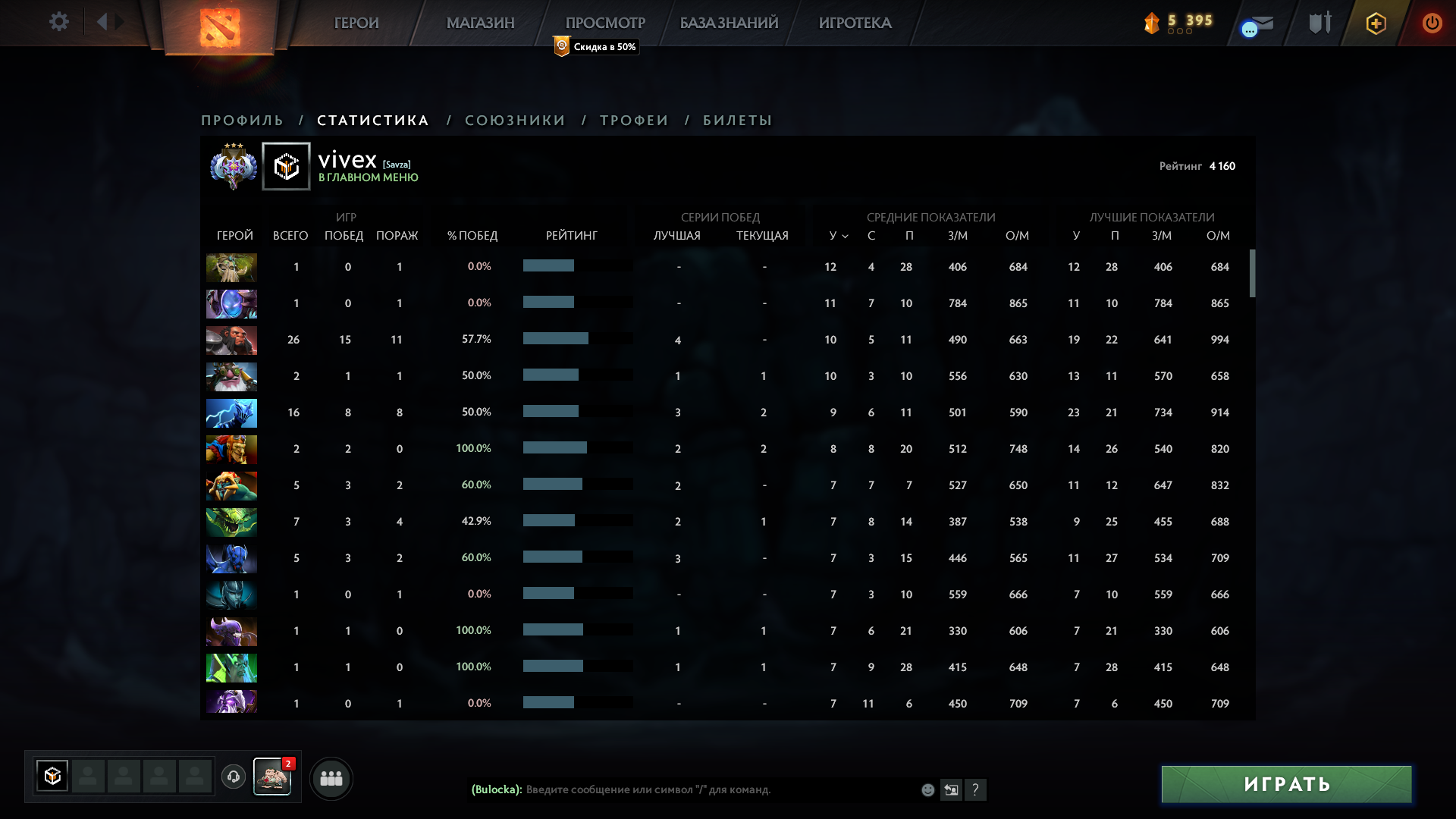Image resolution: width=1456 pixels, height=819 pixels.
Task: Click the statistics table scrollbar
Action: coord(1252,274)
